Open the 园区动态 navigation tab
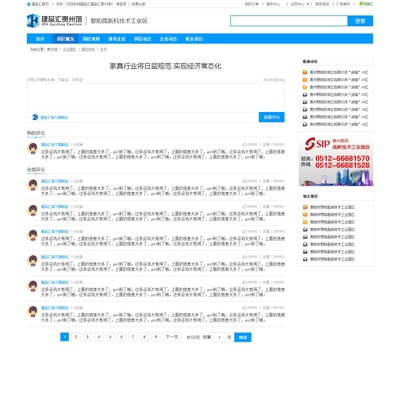Image resolution: width=400 pixels, height=400 pixels. tap(142, 39)
